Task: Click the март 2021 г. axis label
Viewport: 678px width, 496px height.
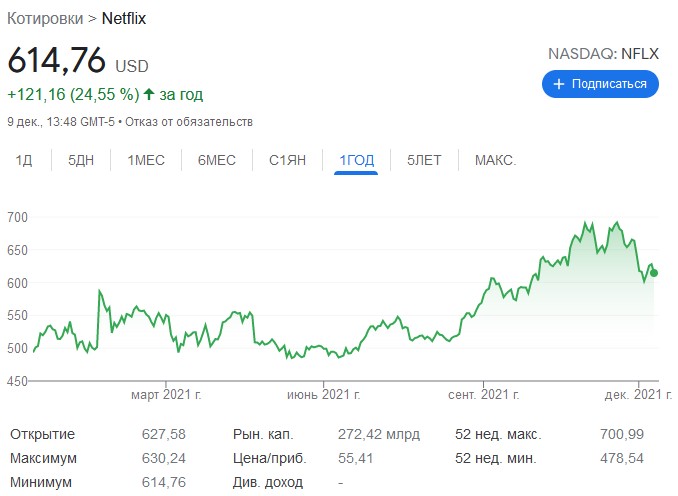Action: pos(166,395)
